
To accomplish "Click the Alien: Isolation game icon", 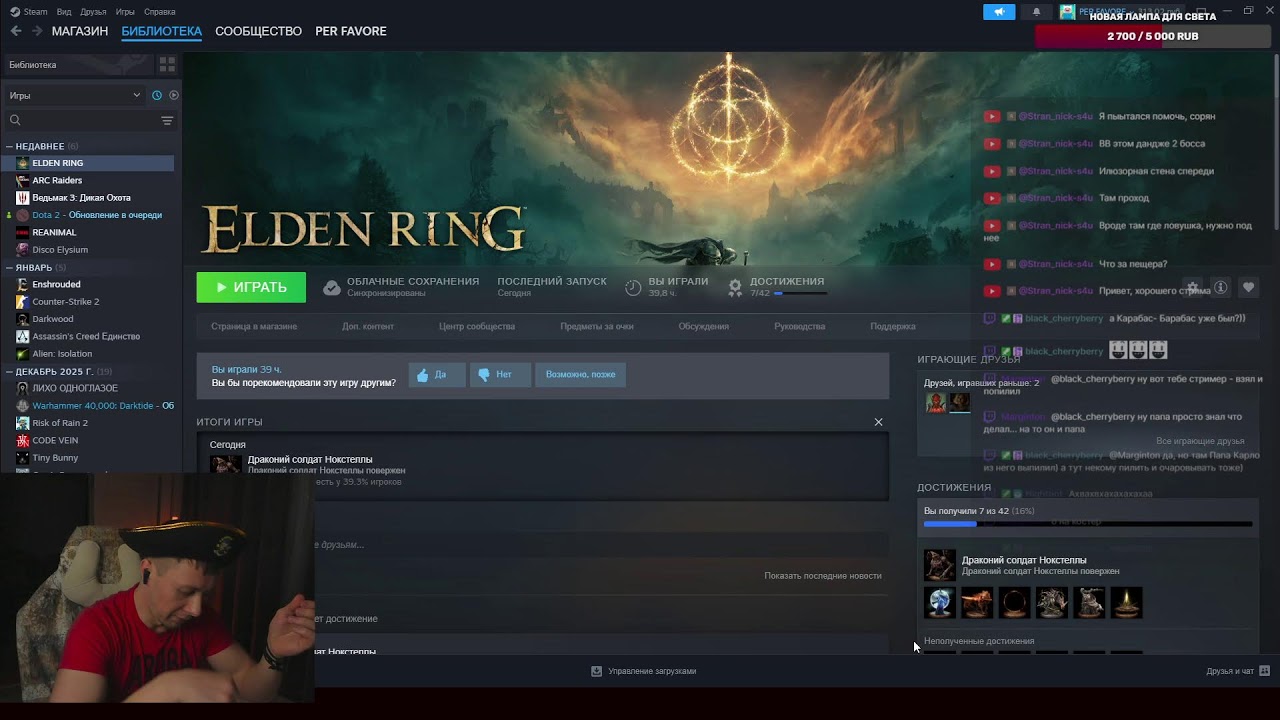I will tap(23, 354).
